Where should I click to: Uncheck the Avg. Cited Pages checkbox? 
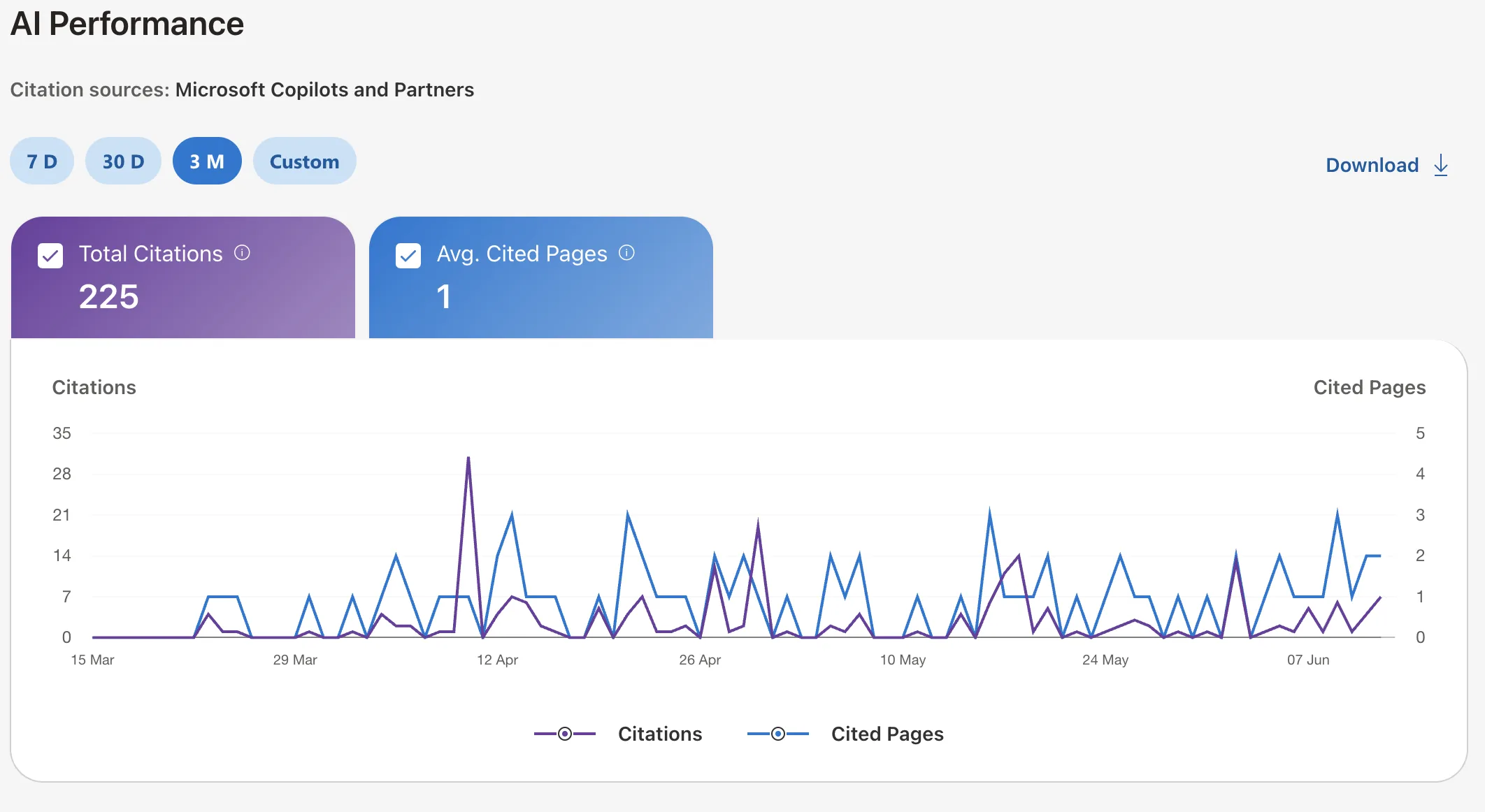pyautogui.click(x=408, y=256)
